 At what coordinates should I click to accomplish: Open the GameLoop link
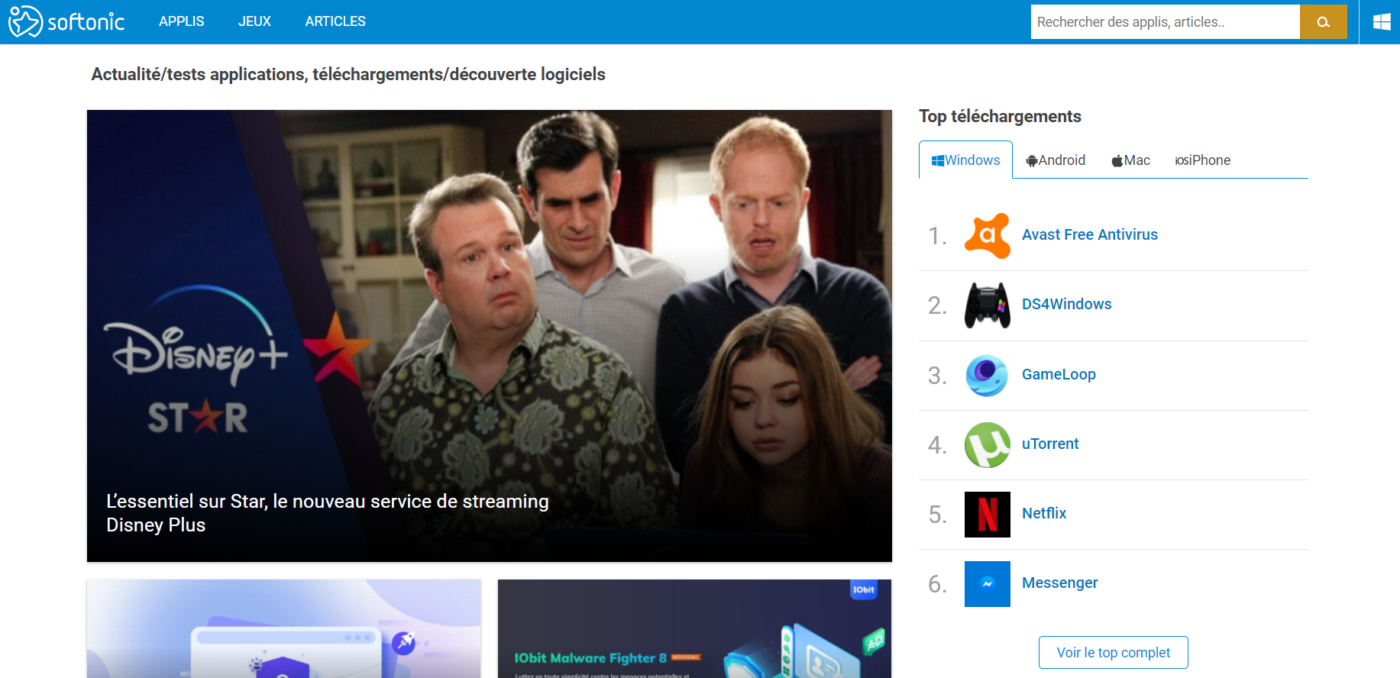(x=1059, y=374)
